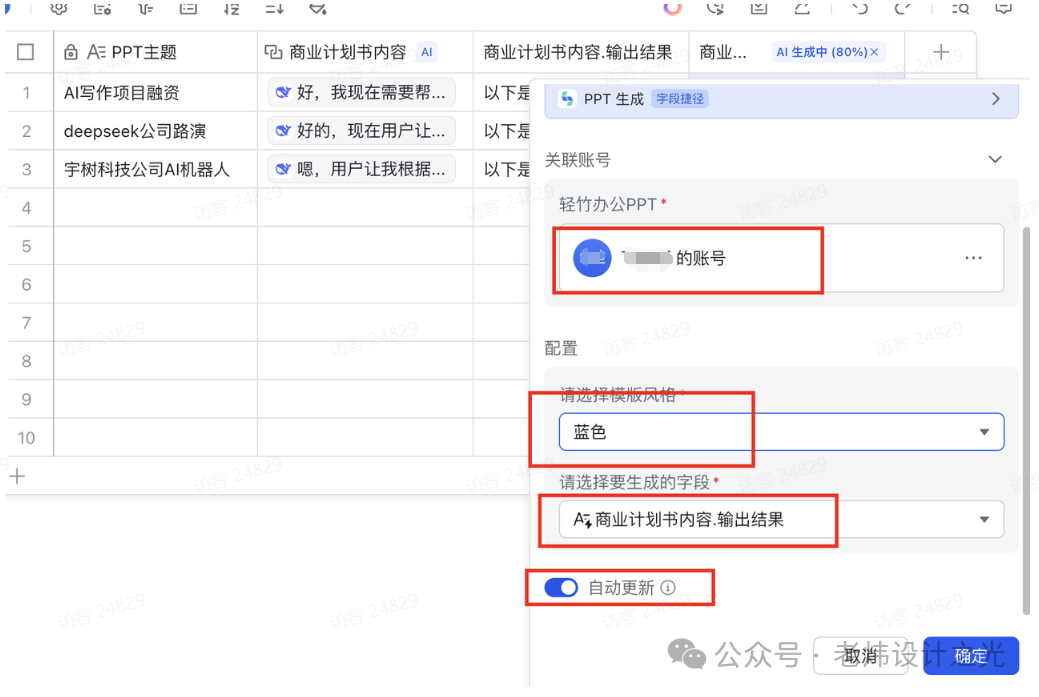Click the 字段捷径 tag
This screenshot has height=697, width=1039.
click(680, 99)
